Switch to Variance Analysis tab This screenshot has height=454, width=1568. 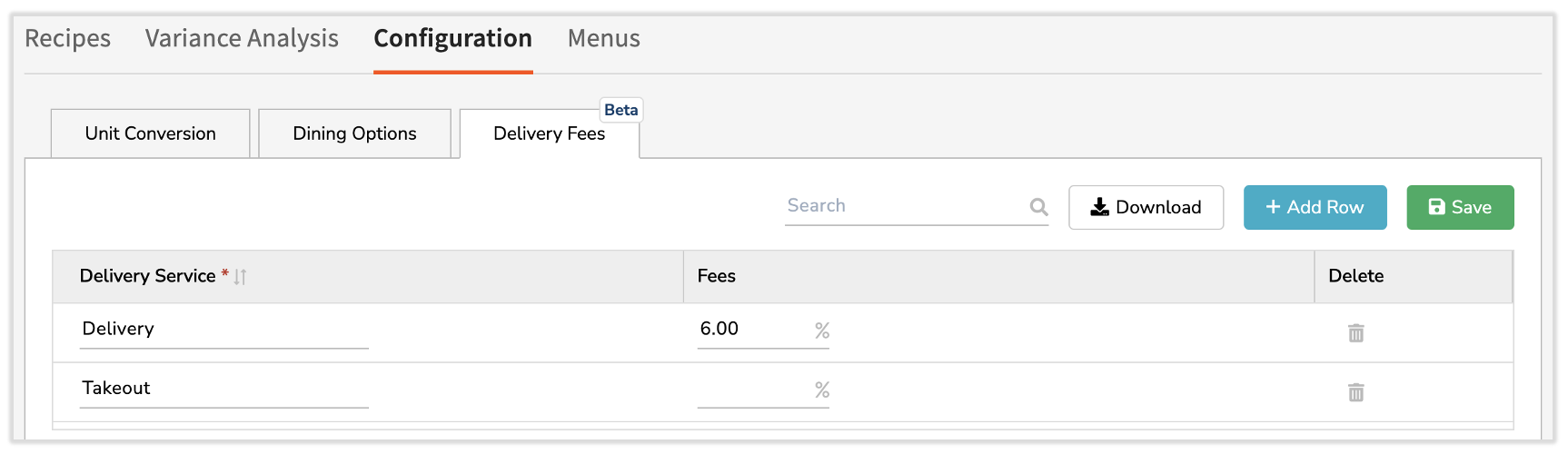click(242, 38)
